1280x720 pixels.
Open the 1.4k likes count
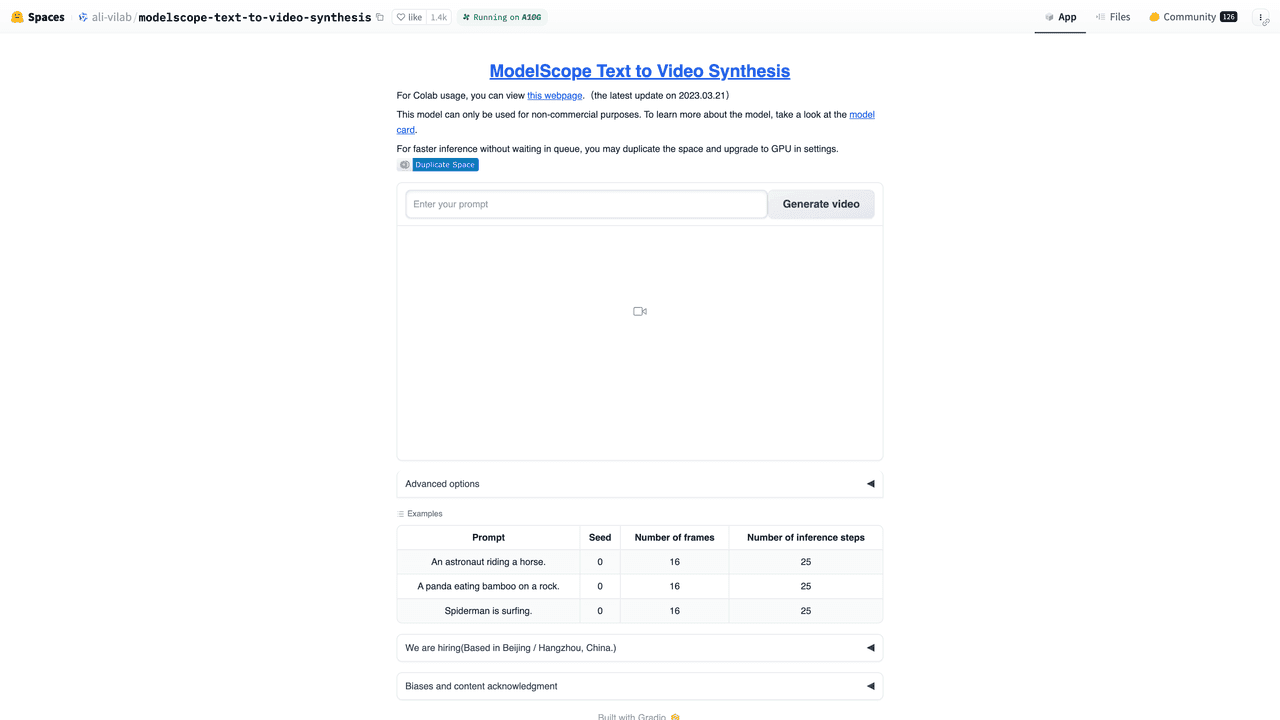point(439,17)
